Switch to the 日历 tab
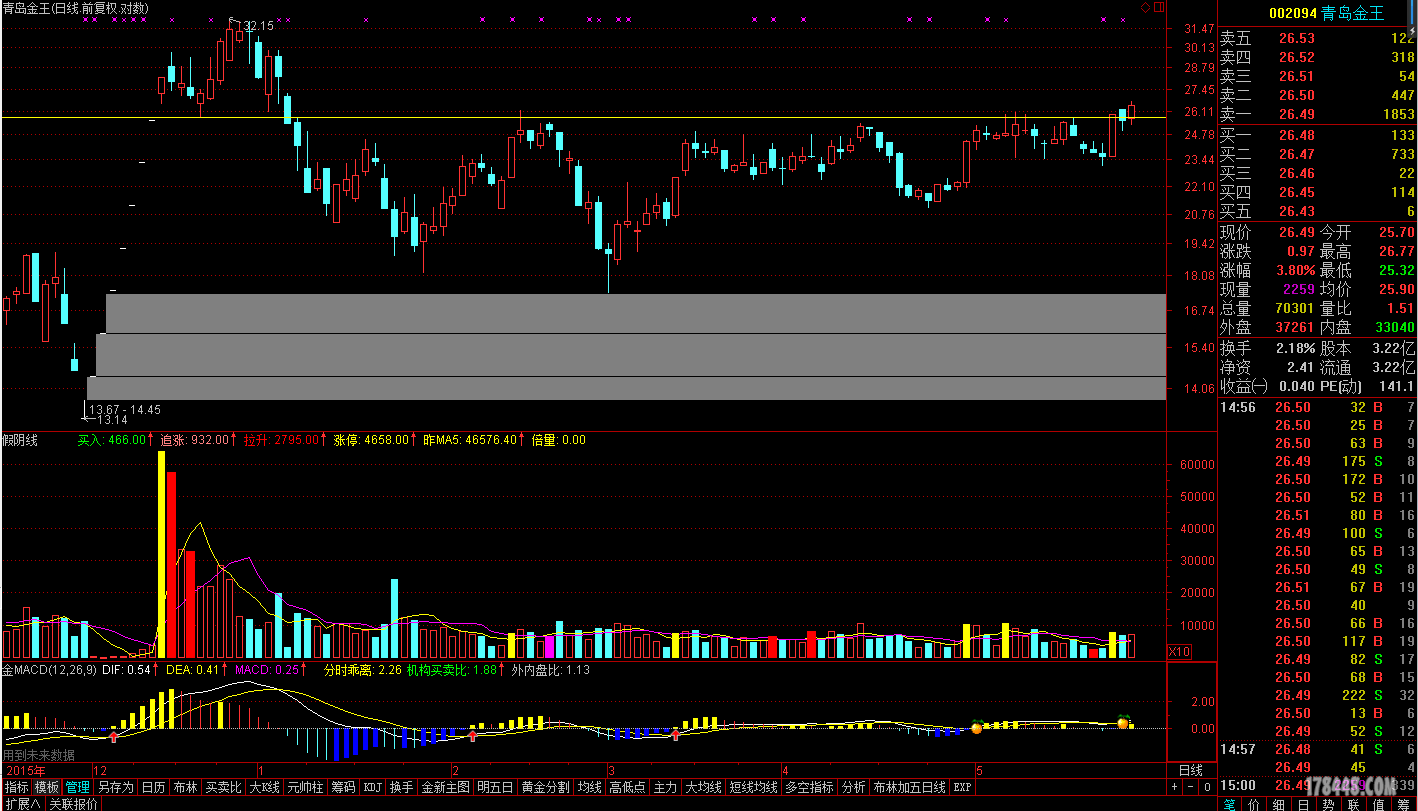Image resolution: width=1418 pixels, height=811 pixels. [x=153, y=787]
